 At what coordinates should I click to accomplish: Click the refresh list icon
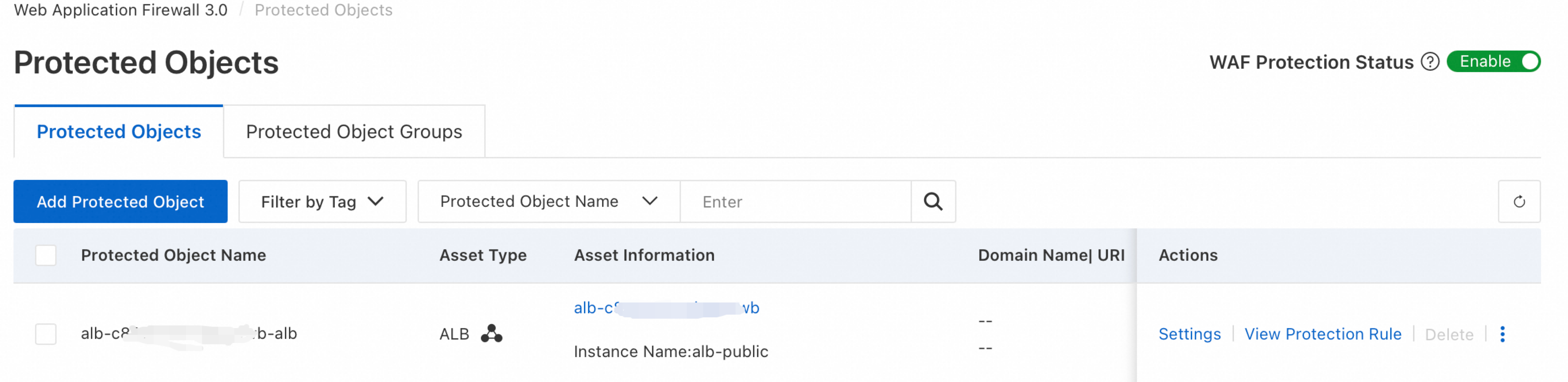(x=1519, y=202)
